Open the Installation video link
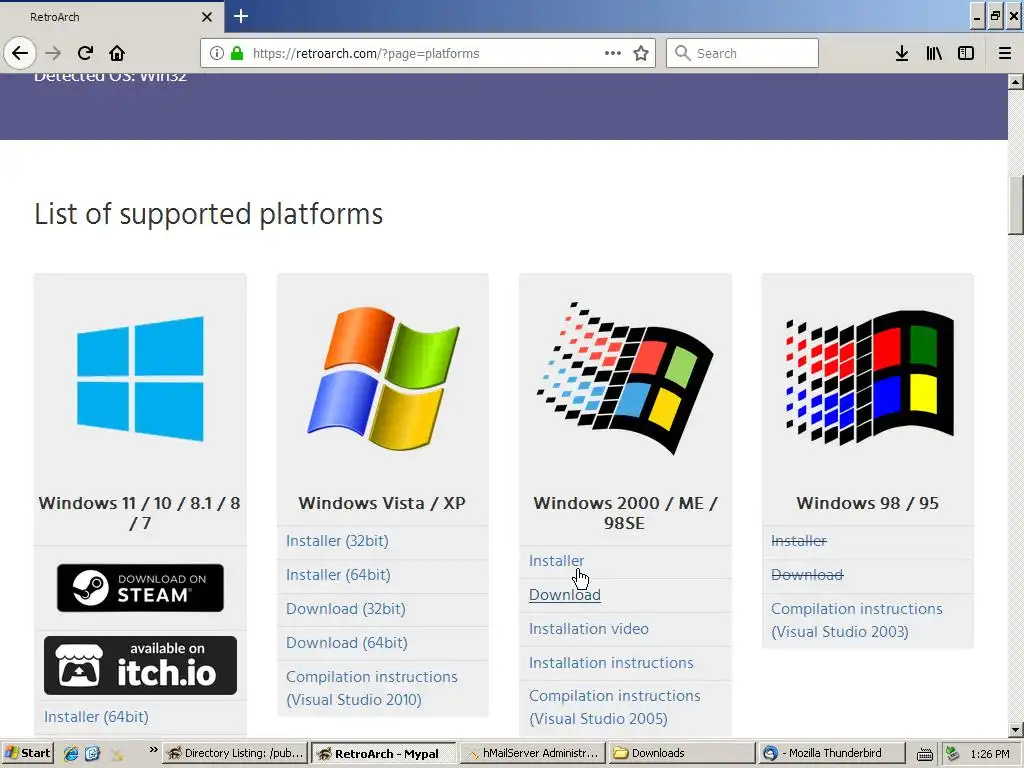This screenshot has height=768, width=1024. point(588,628)
